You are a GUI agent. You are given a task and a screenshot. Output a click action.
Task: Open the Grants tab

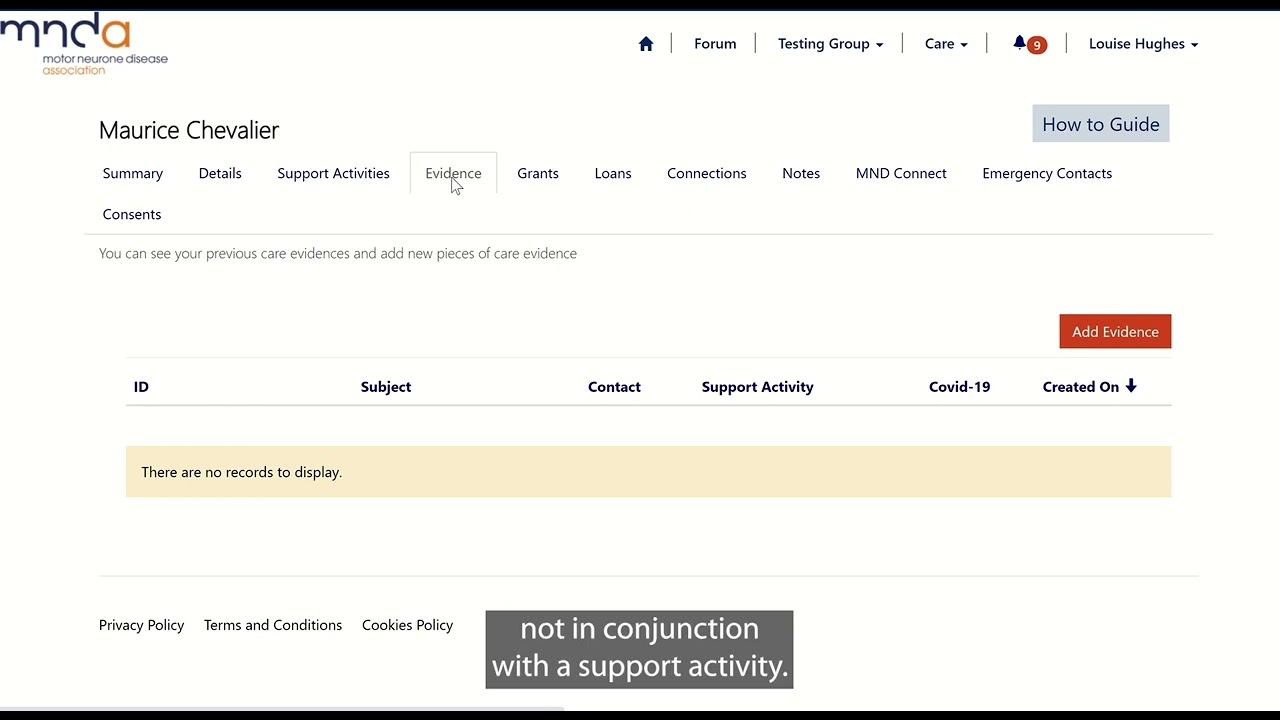pyautogui.click(x=538, y=173)
